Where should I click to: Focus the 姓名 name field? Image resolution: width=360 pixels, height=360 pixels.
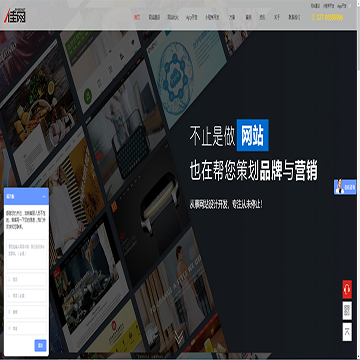pos(26,279)
